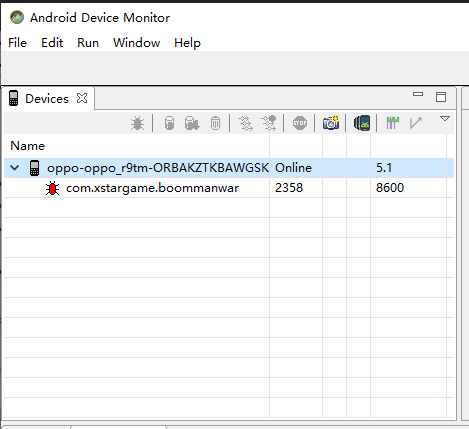Open the Devices view menu triangle

click(x=445, y=119)
